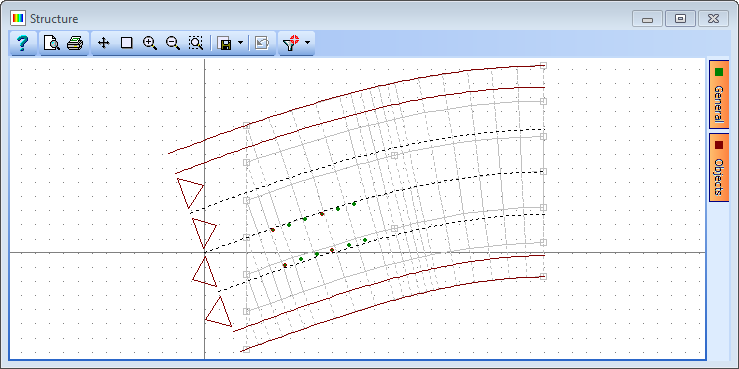
Task: Zoom to fit all extents
Action: tap(196, 43)
